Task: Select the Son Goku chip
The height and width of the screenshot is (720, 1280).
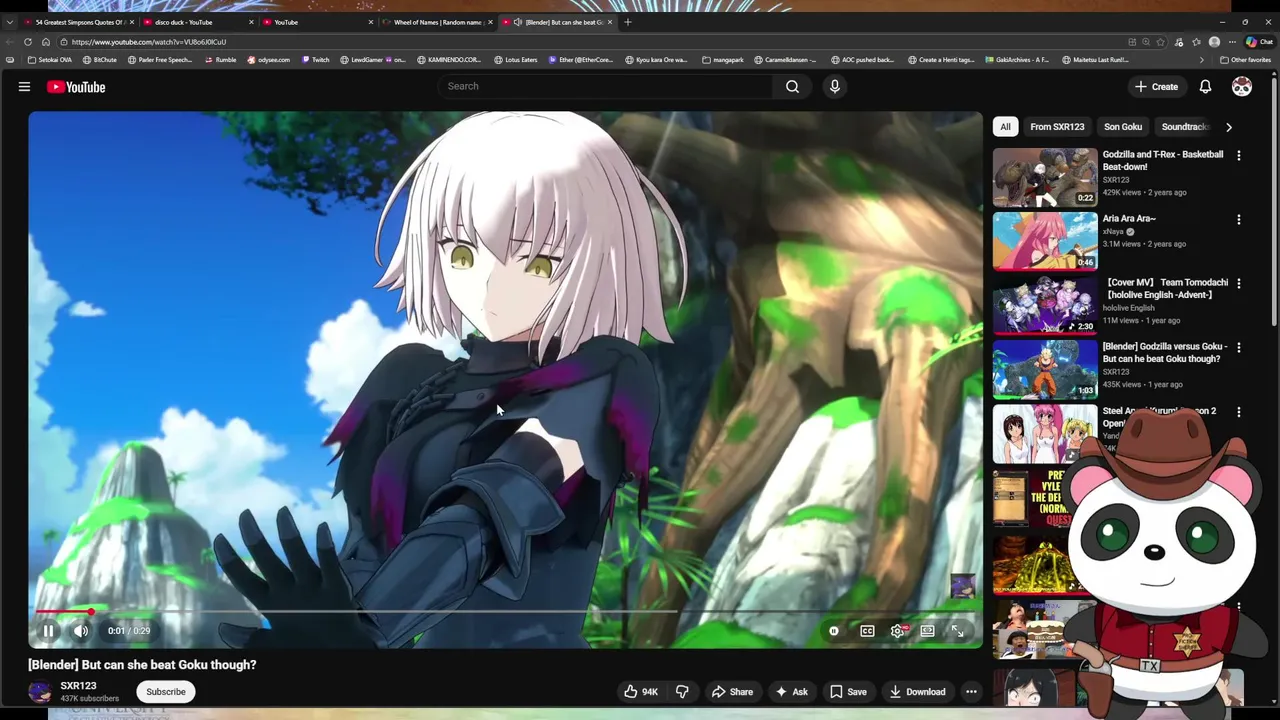Action: (1123, 127)
